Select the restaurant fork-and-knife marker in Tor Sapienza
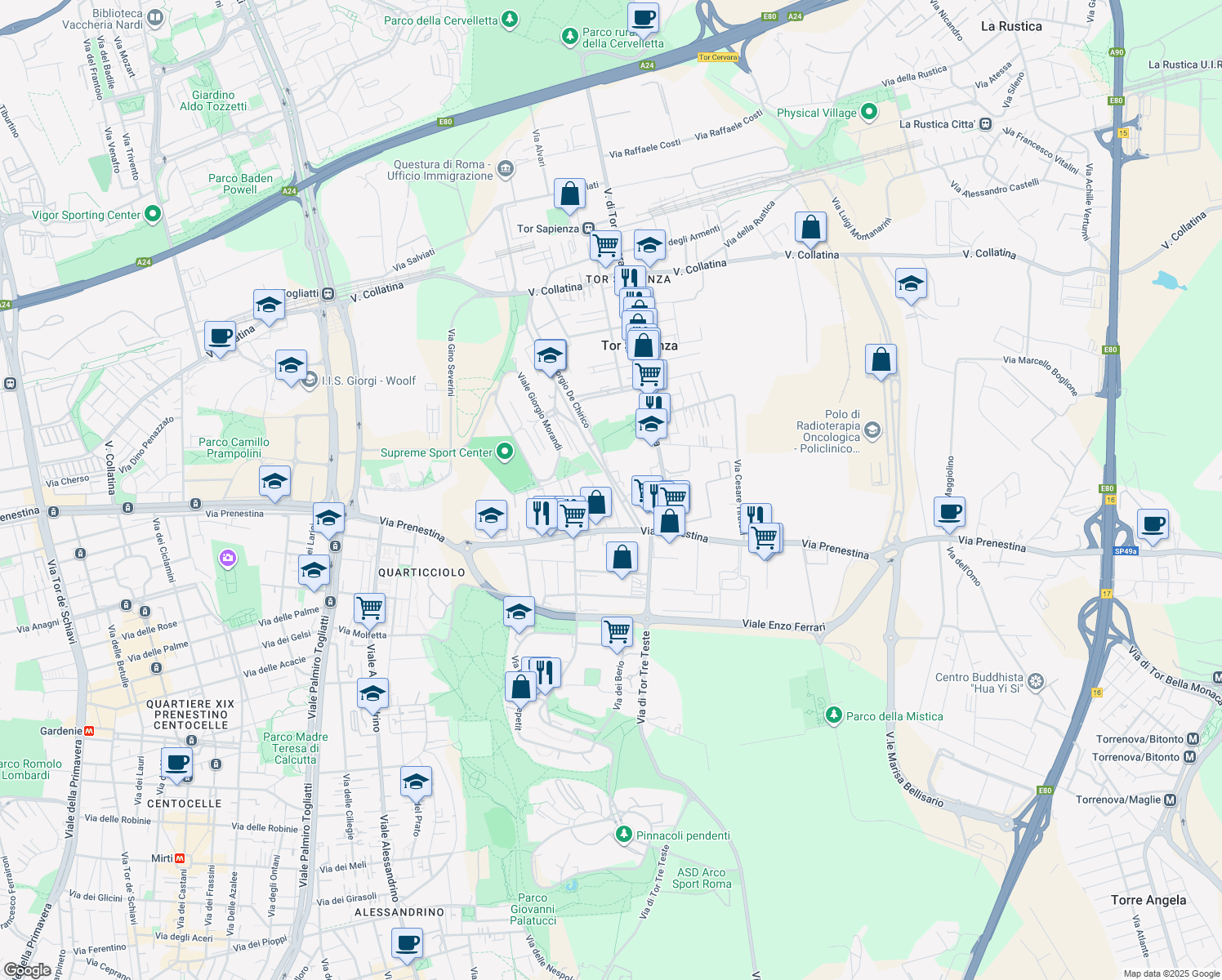This screenshot has width=1222, height=980. [631, 278]
